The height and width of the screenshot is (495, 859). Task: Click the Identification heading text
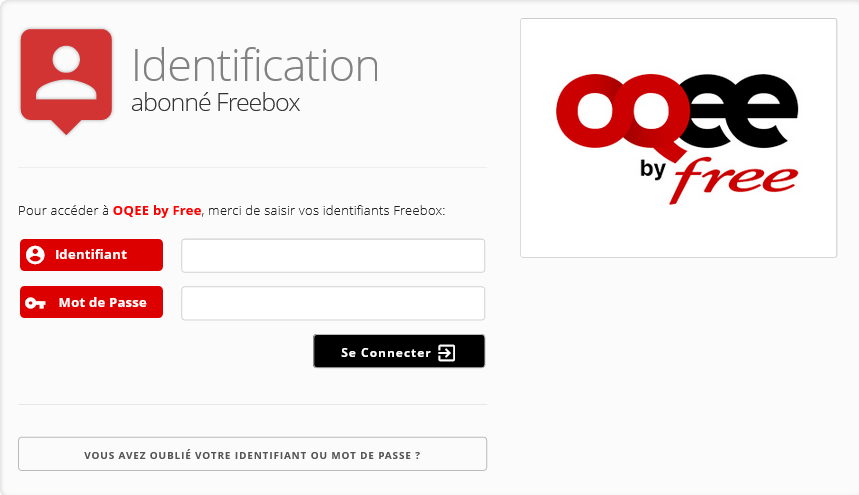pyautogui.click(x=255, y=65)
